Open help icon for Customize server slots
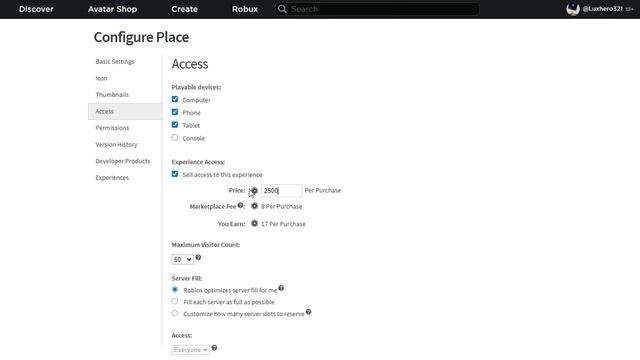The width and height of the screenshot is (640, 360). (309, 312)
